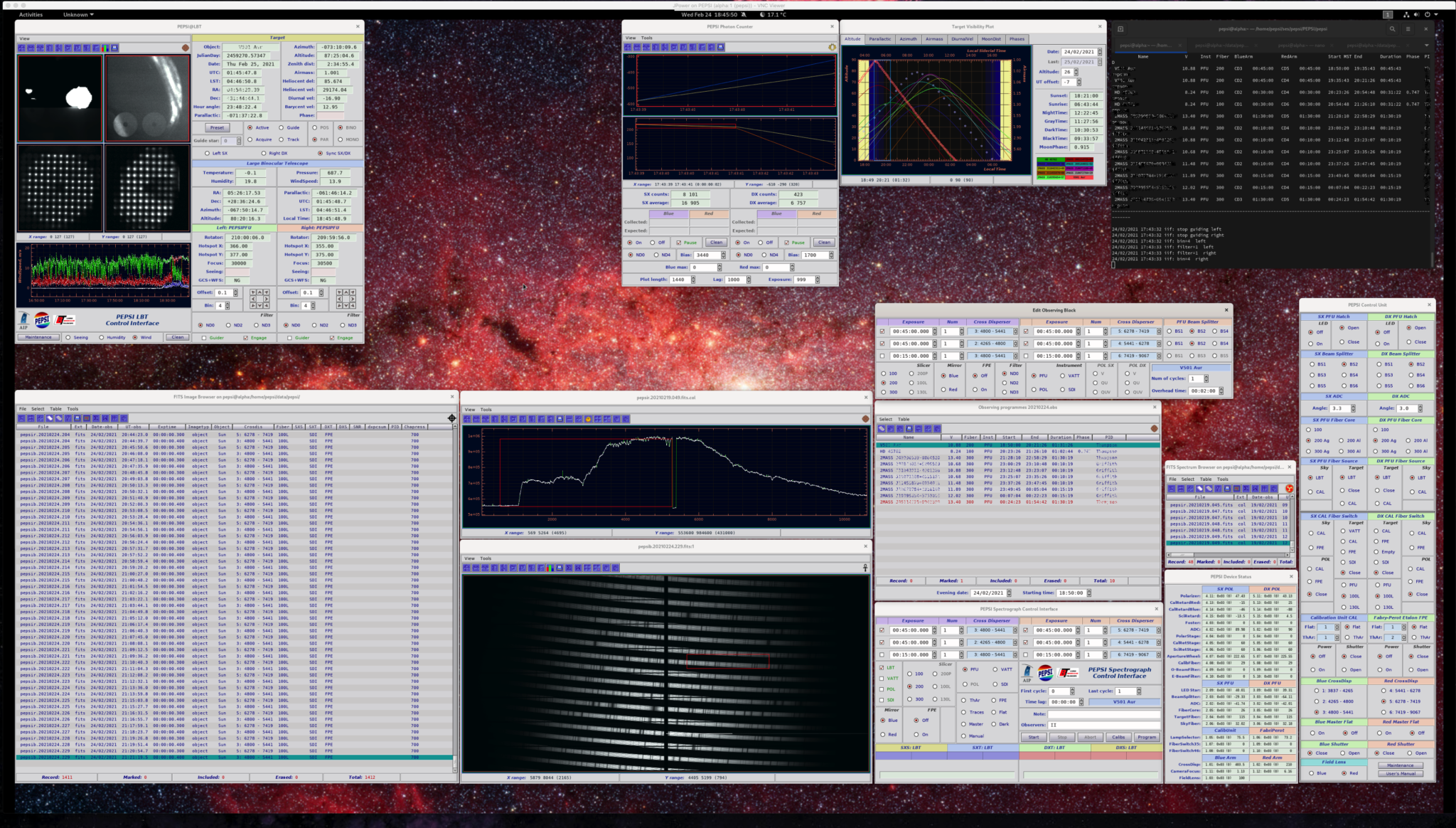Click the gold gear icon in Photon Counter
The image size is (1456, 828).
point(832,47)
